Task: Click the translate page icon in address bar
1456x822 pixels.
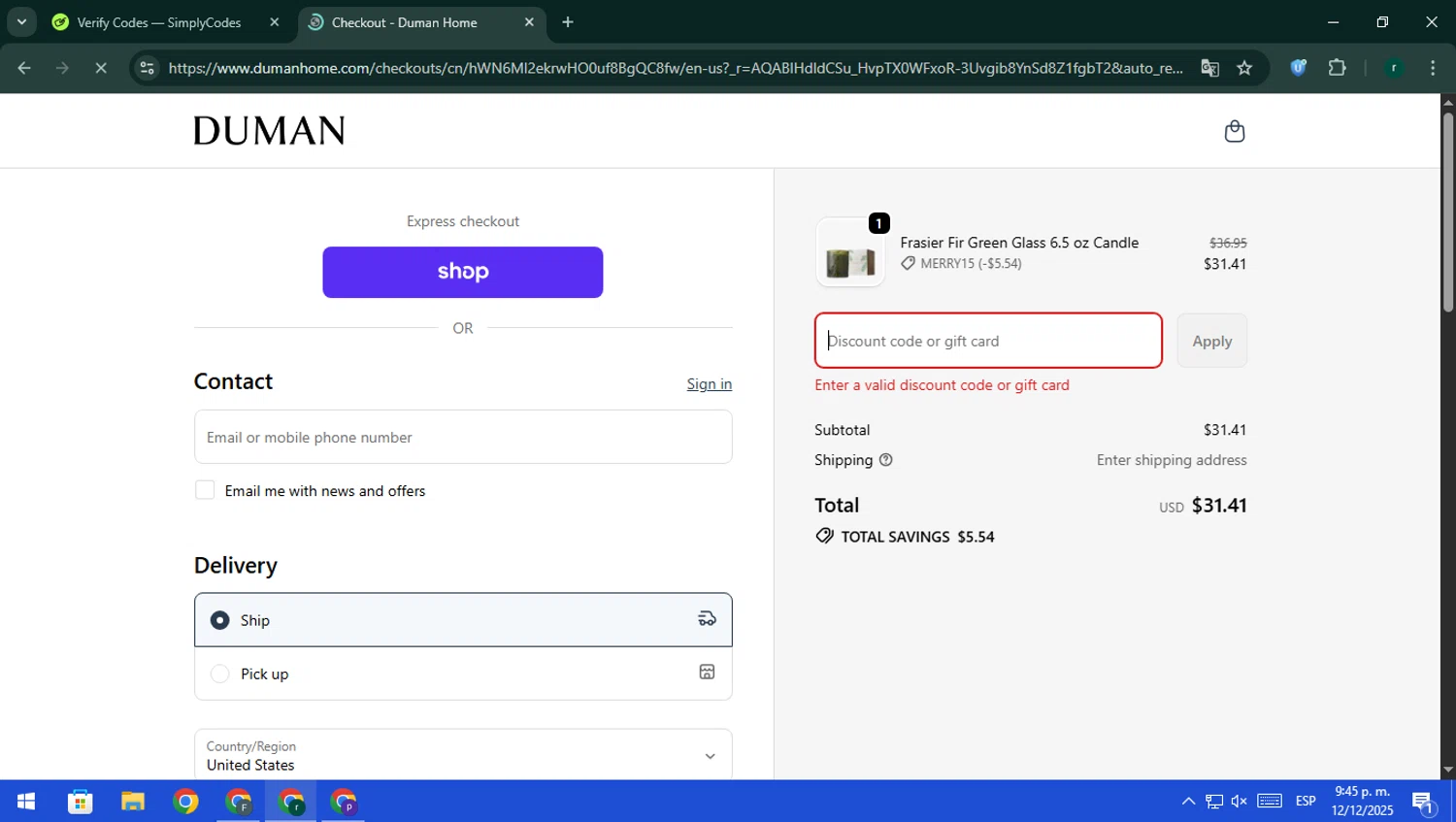Action: (x=1209, y=68)
